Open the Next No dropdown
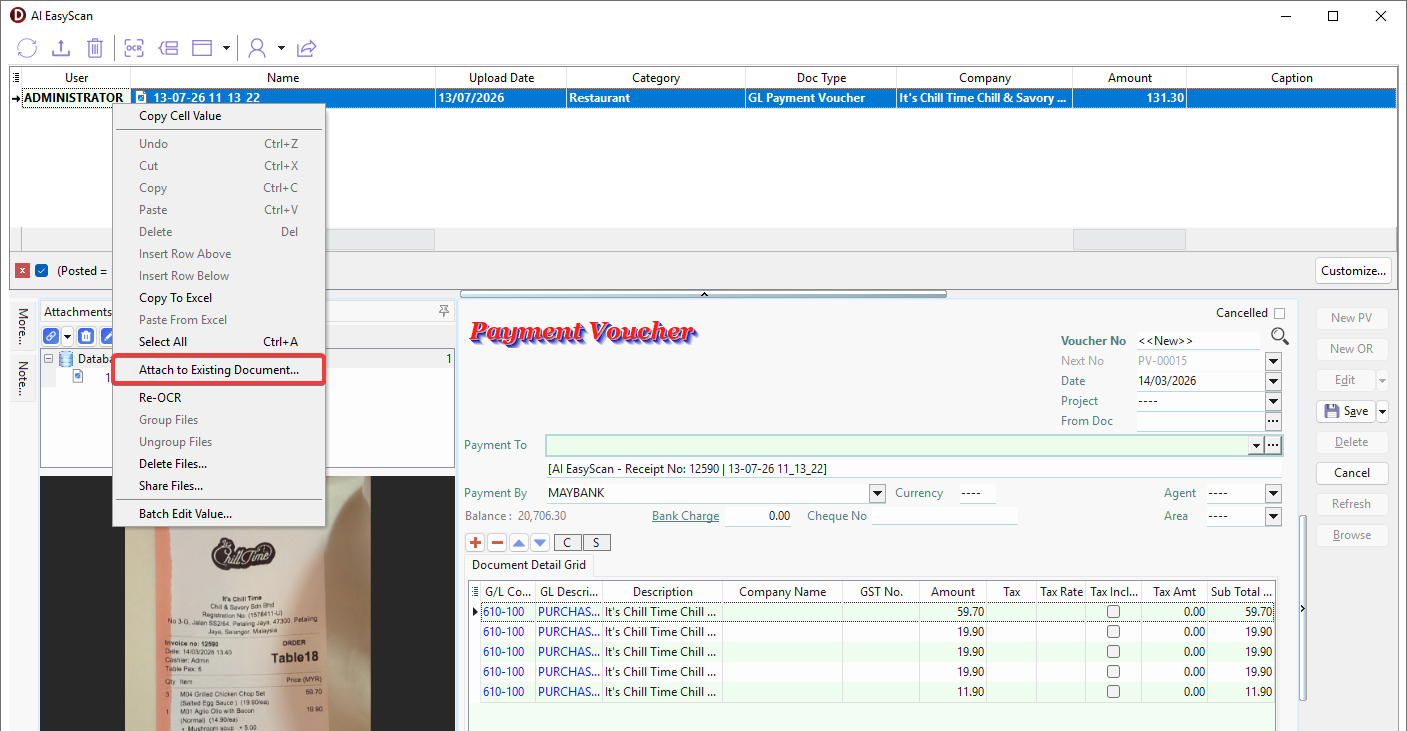Viewport: 1407px width, 731px height. (1273, 361)
